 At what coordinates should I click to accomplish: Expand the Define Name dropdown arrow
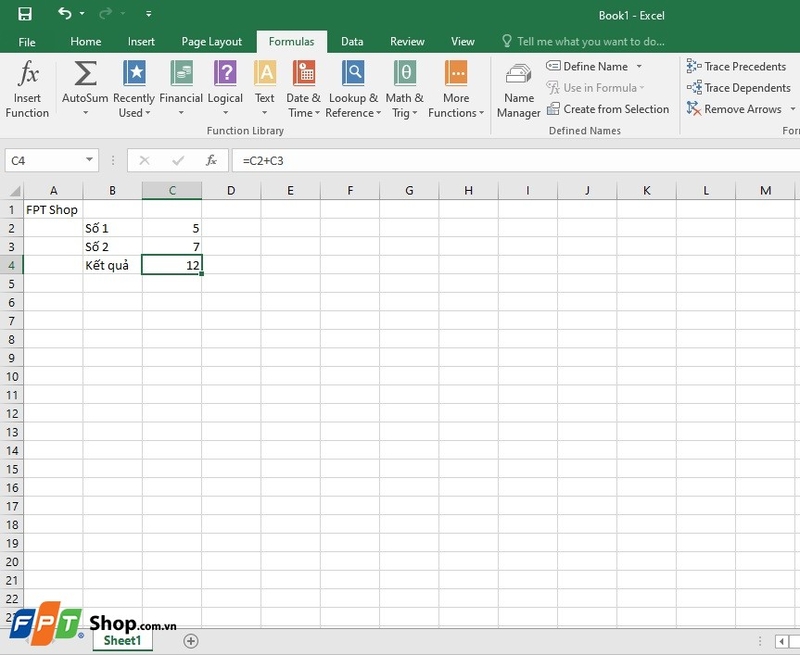coord(639,66)
